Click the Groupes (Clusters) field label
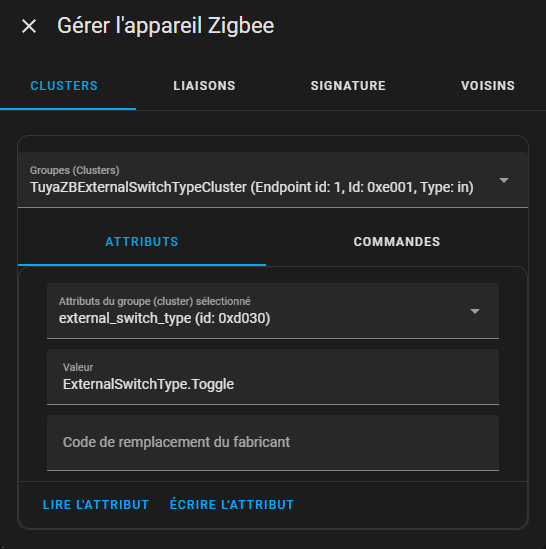Image resolution: width=546 pixels, height=549 pixels. pyautogui.click(x=75, y=170)
